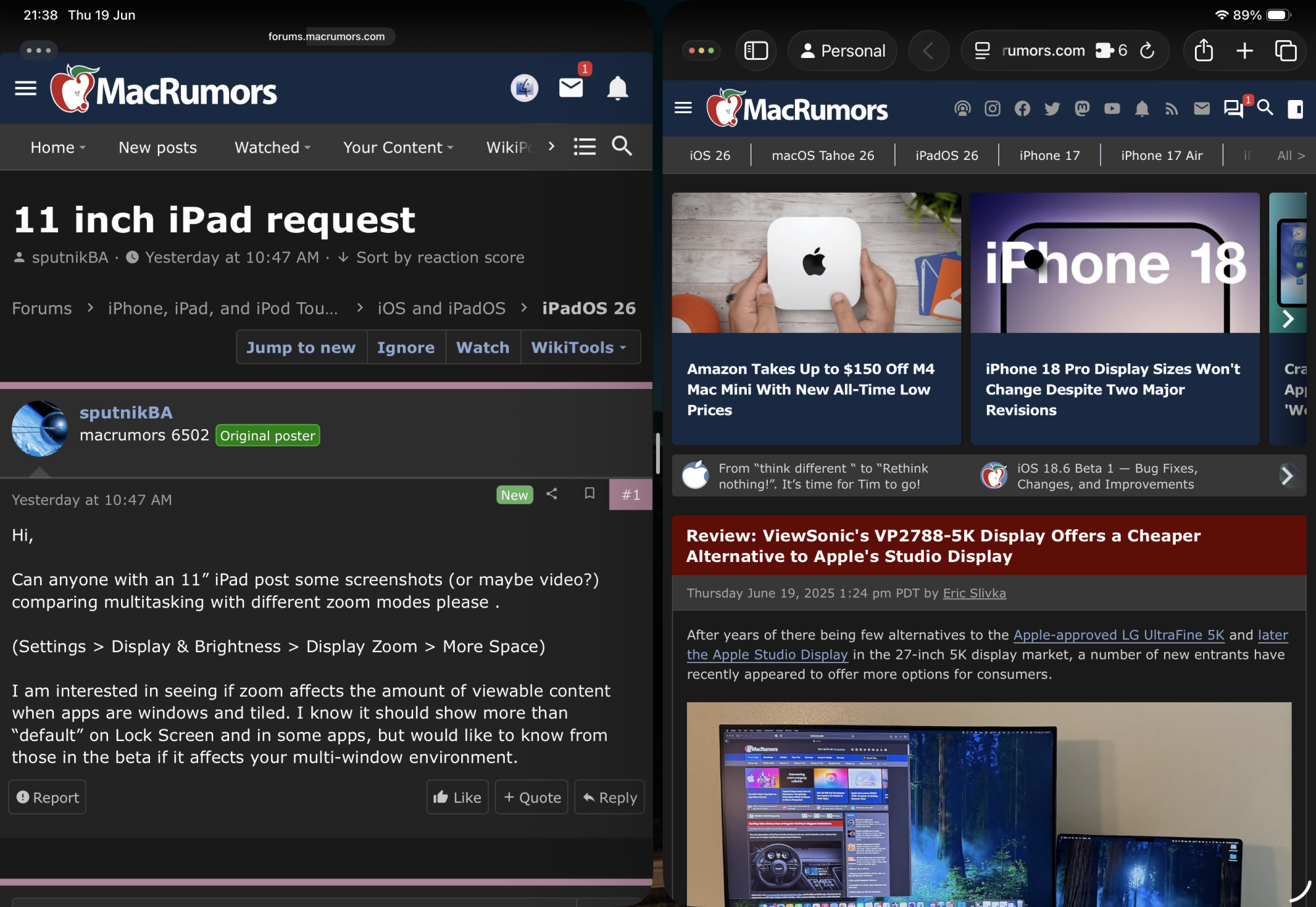Open WikiTools dropdown menu

578,348
